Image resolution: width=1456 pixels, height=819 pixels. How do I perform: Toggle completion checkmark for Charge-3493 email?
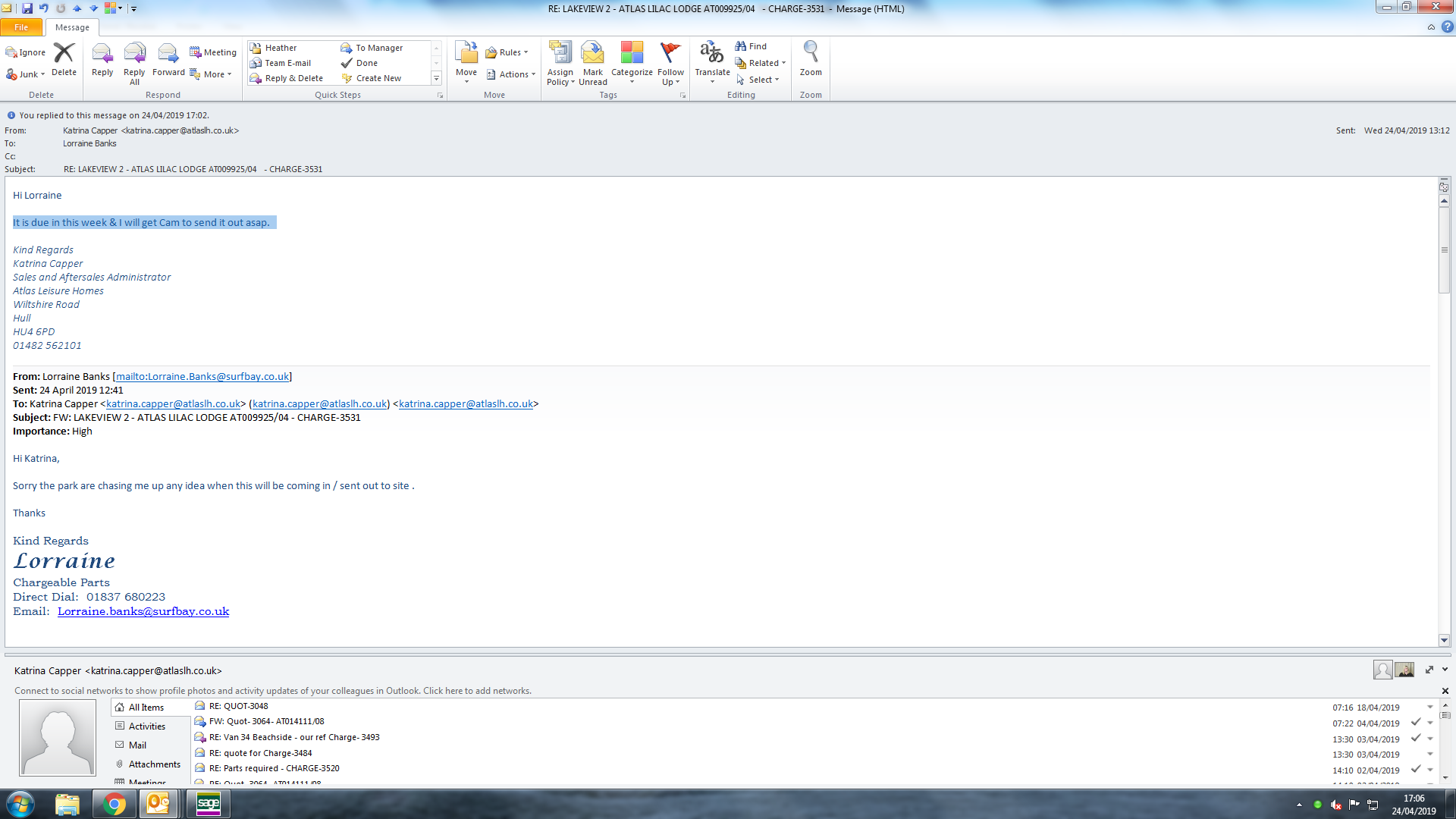click(1415, 738)
